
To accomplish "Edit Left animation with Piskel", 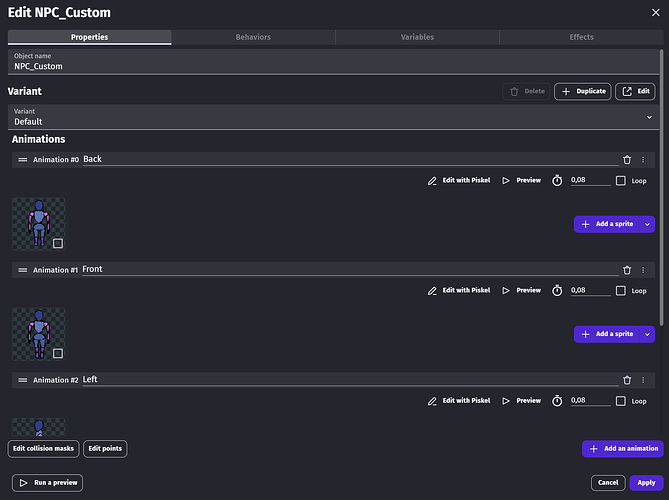I will pos(459,401).
